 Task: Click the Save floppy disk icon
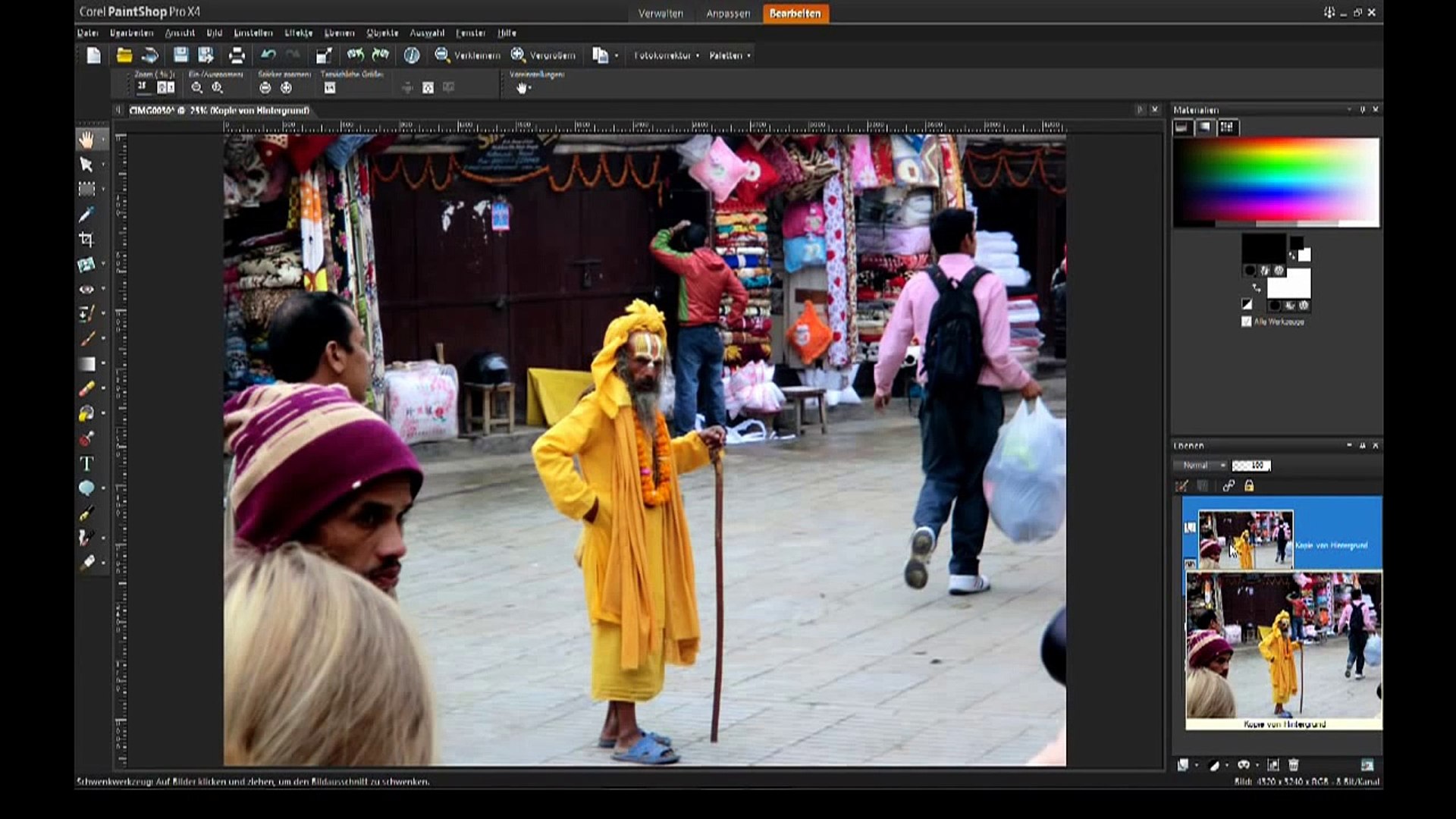[180, 55]
